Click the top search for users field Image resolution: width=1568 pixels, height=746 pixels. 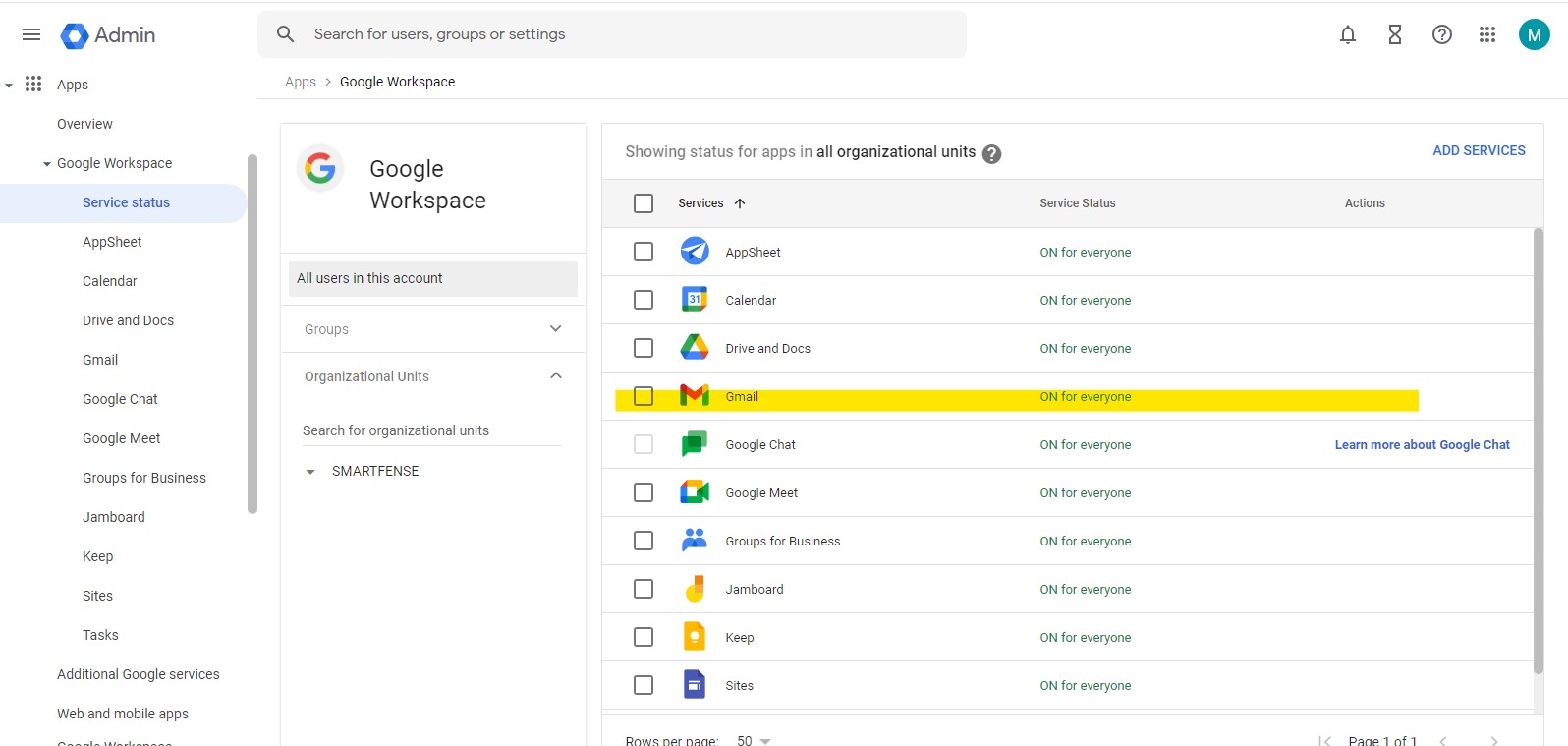point(612,34)
